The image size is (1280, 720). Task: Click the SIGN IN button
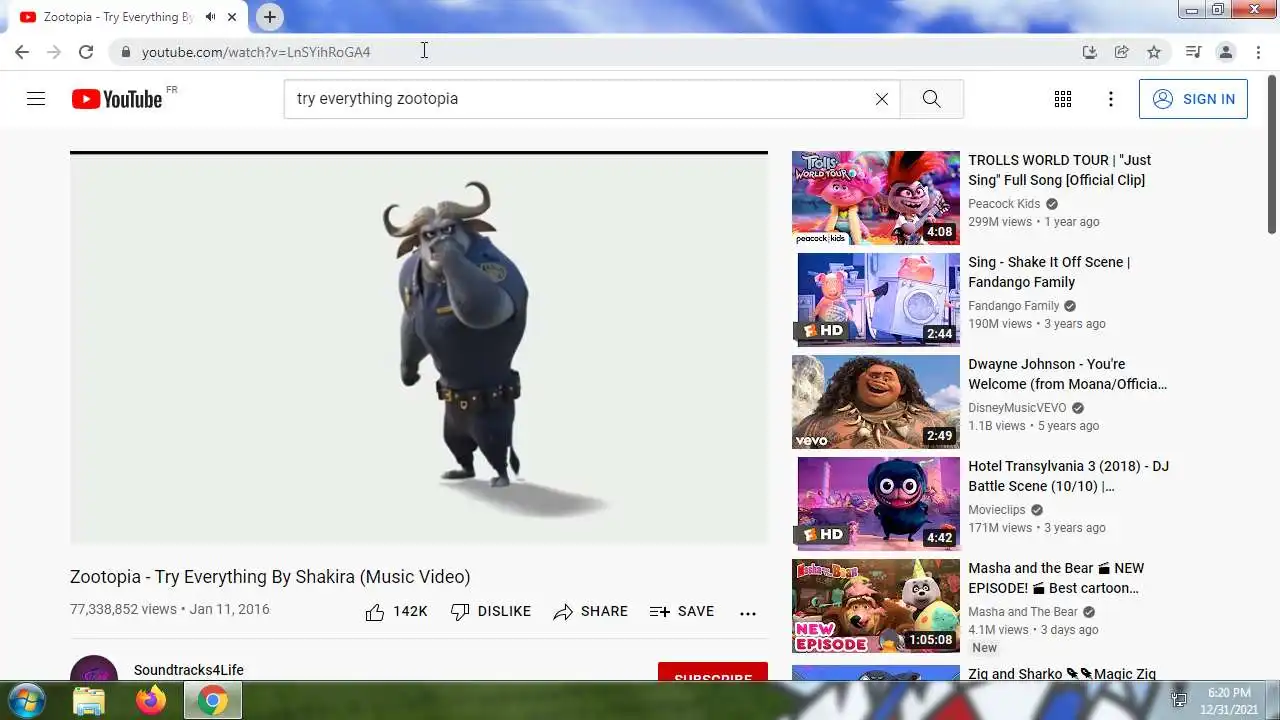tap(1193, 99)
